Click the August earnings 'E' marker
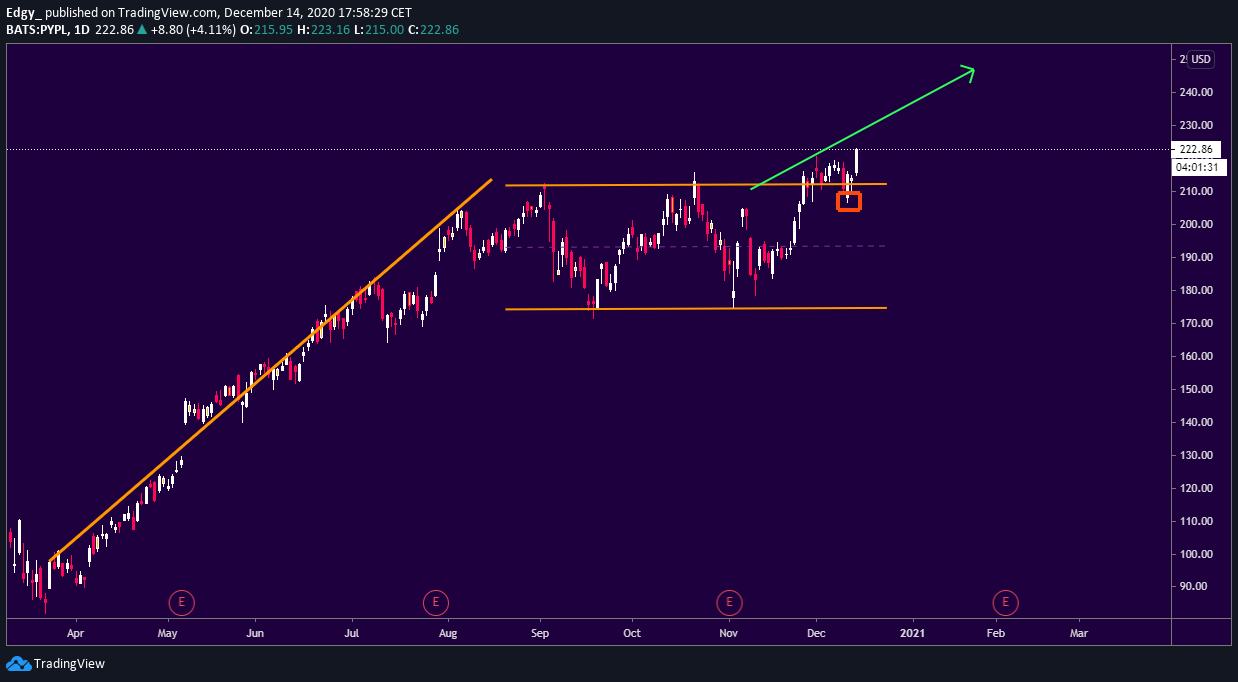Image resolution: width=1238 pixels, height=682 pixels. tap(435, 602)
